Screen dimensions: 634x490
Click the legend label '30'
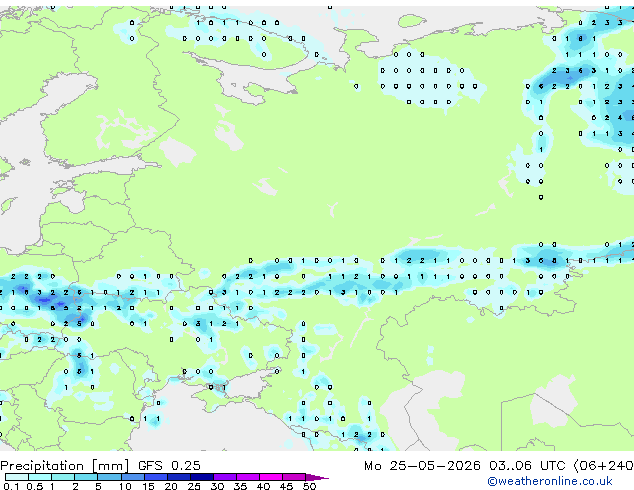pos(217,486)
